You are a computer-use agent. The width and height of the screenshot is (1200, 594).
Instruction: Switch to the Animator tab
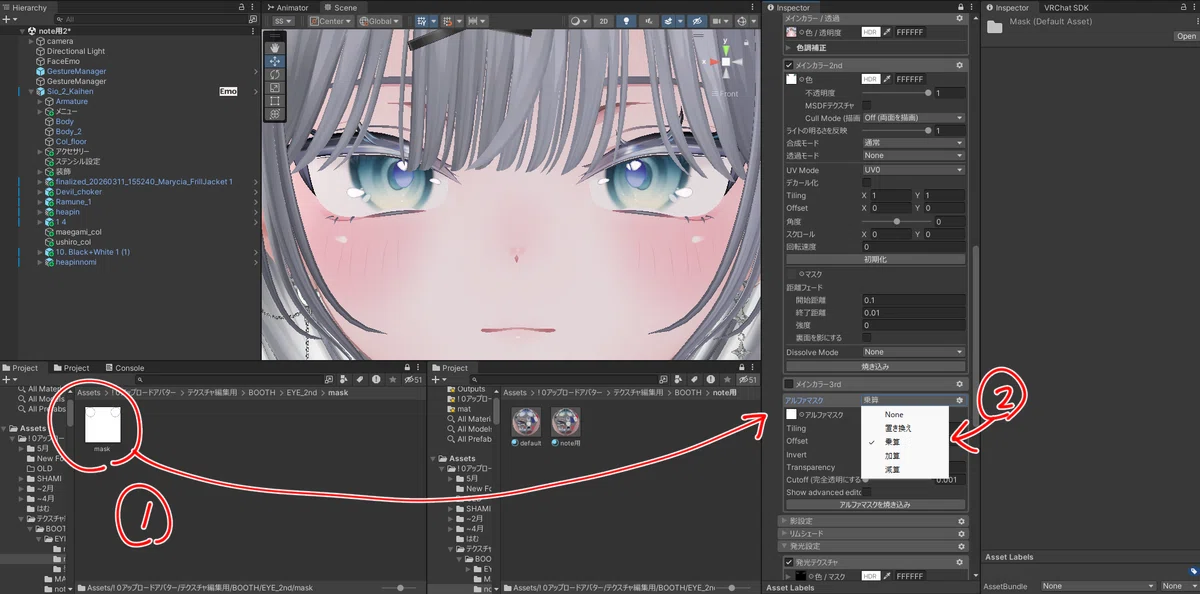[x=287, y=7]
